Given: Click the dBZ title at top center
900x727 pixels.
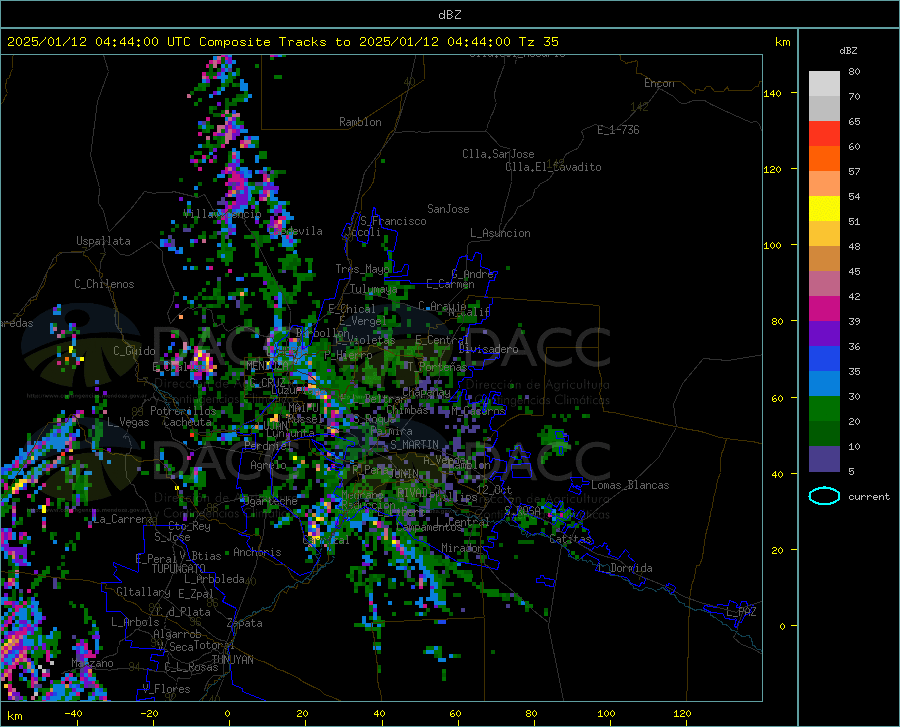Looking at the screenshot, I should [449, 15].
